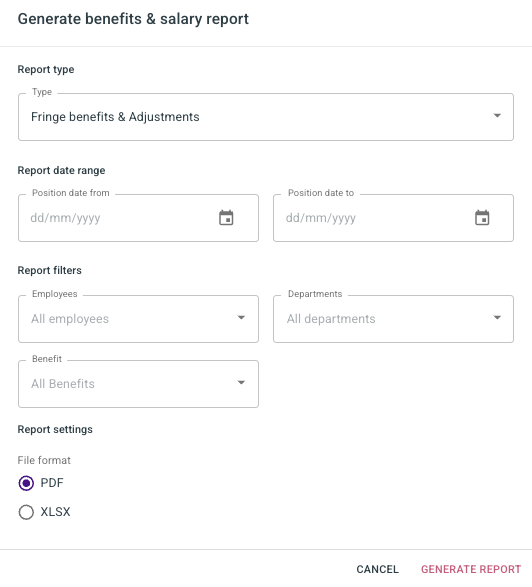Click Generate Report

coord(471,569)
